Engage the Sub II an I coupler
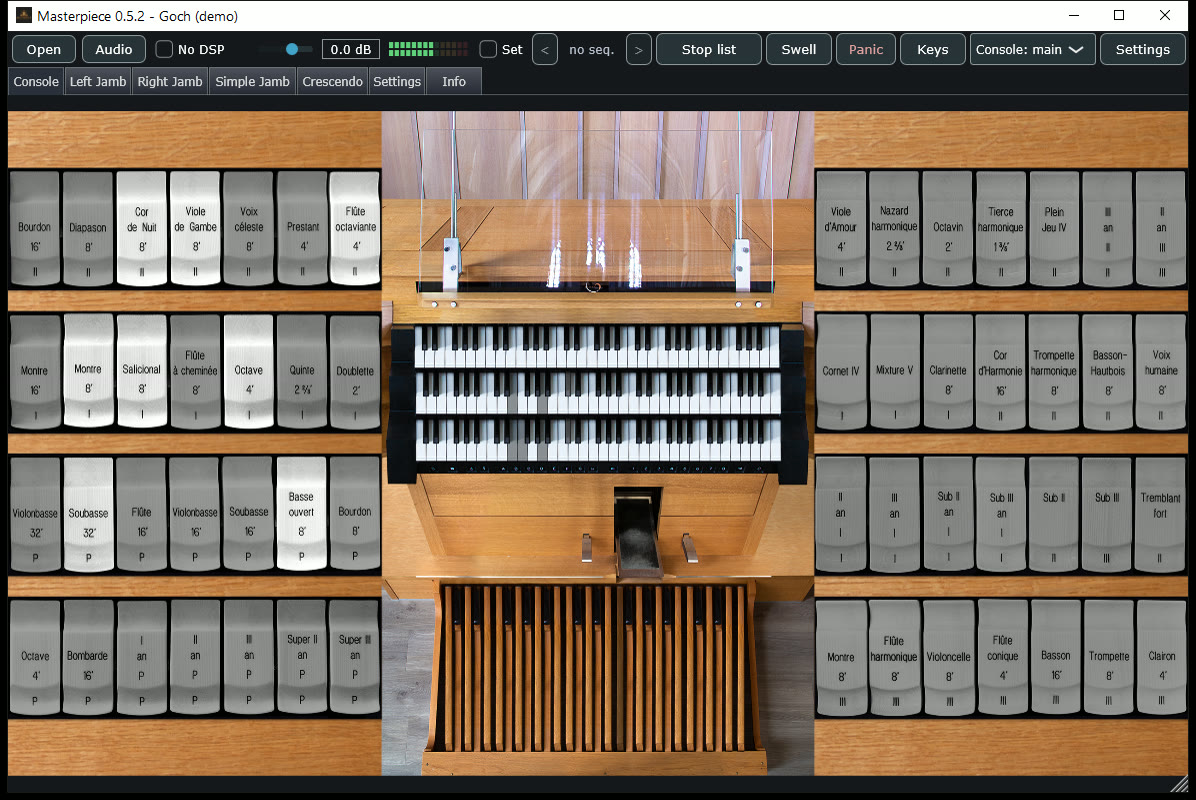Viewport: 1196px width, 800px height. tap(948, 515)
